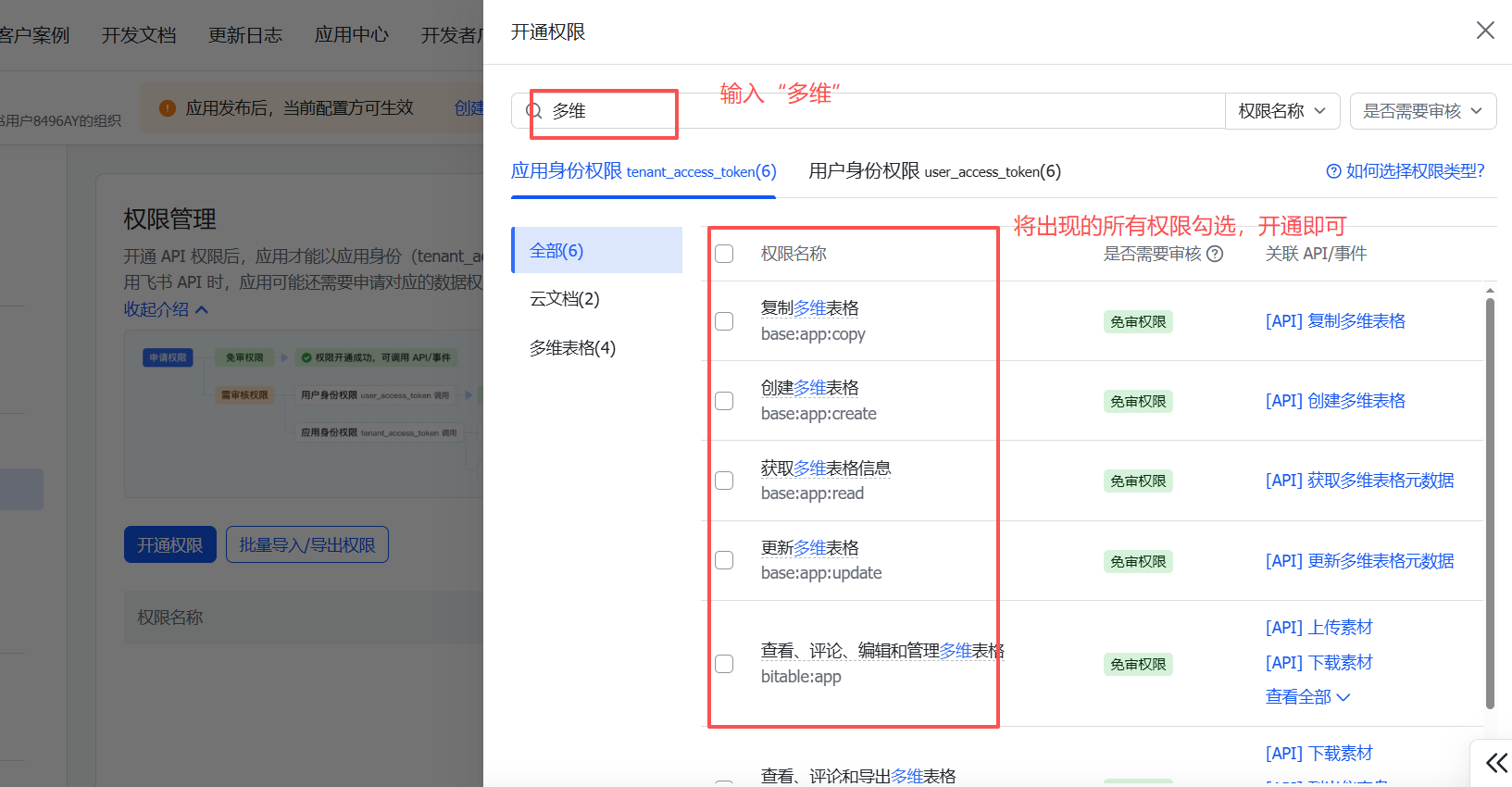Viewport: 1512px width, 787px height.
Task: Click the 权限管理 heading on background page
Action: tap(170, 219)
